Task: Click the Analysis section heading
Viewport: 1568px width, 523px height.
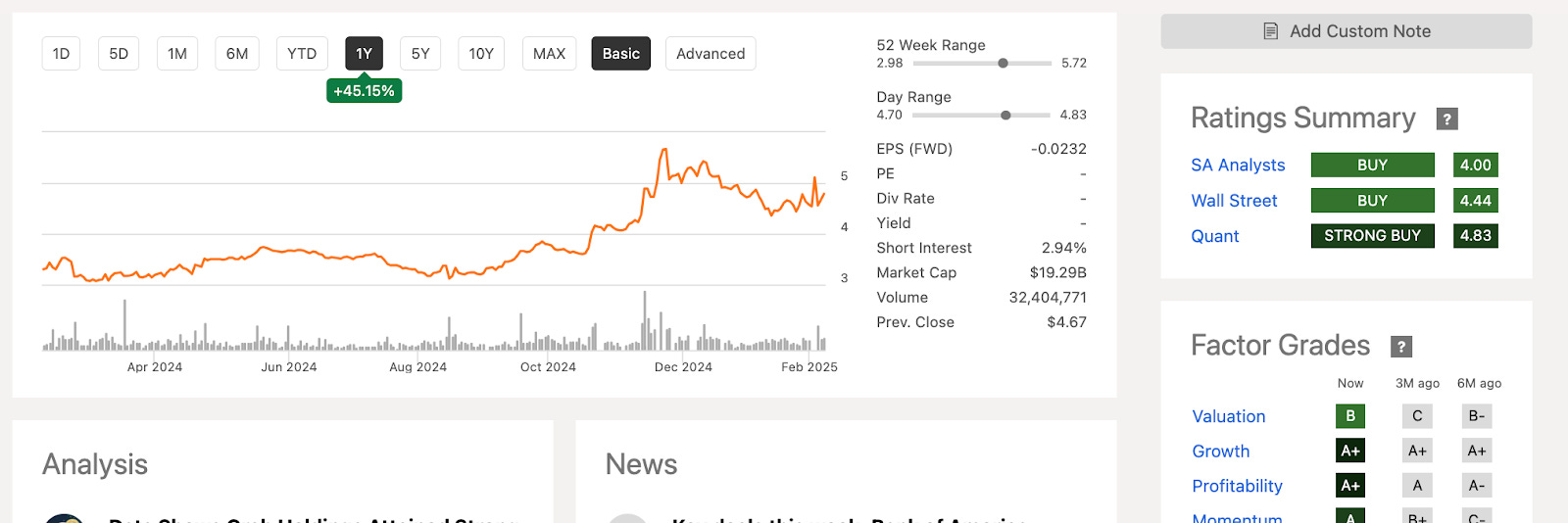Action: point(95,464)
